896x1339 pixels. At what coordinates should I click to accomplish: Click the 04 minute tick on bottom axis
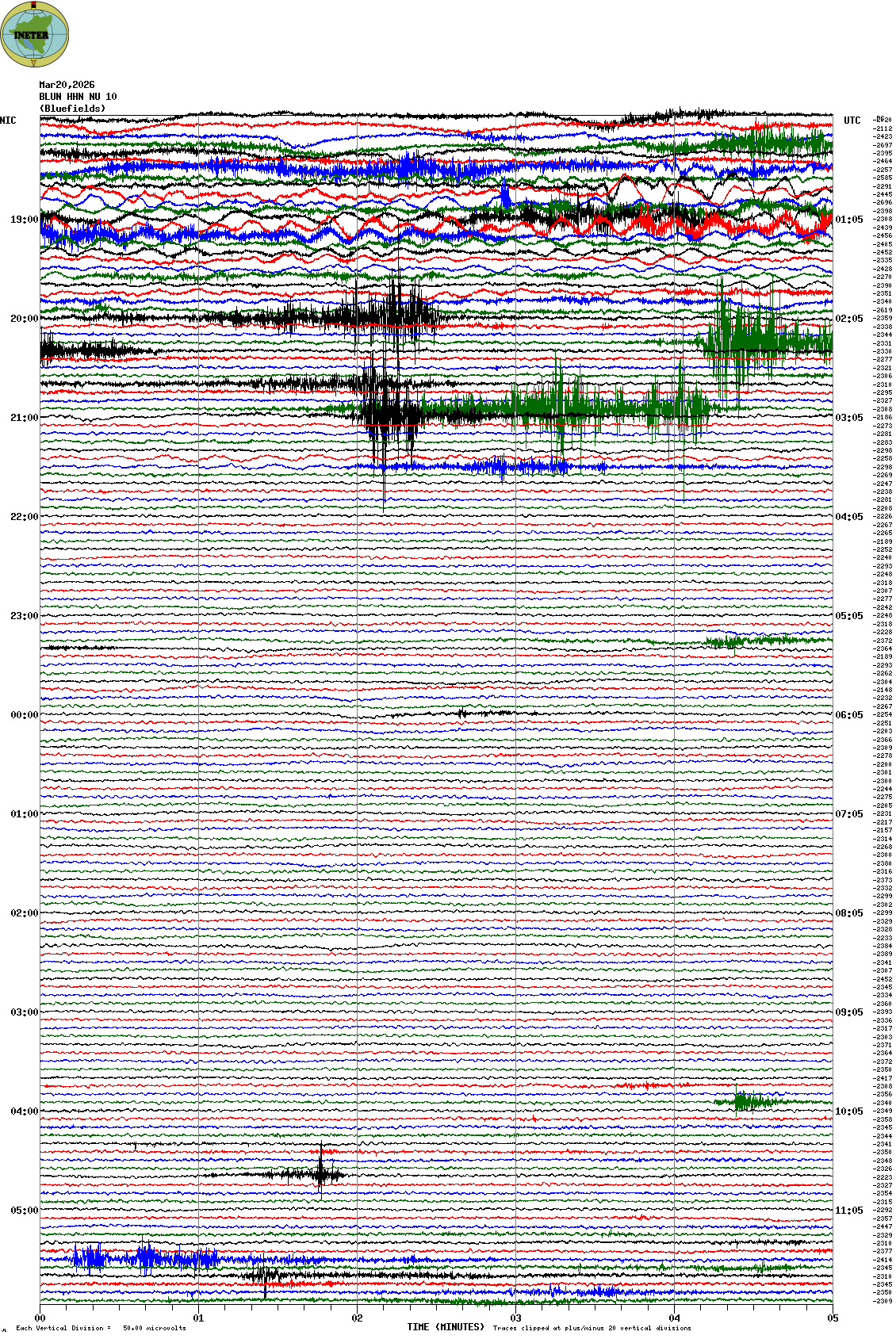coord(675,1318)
